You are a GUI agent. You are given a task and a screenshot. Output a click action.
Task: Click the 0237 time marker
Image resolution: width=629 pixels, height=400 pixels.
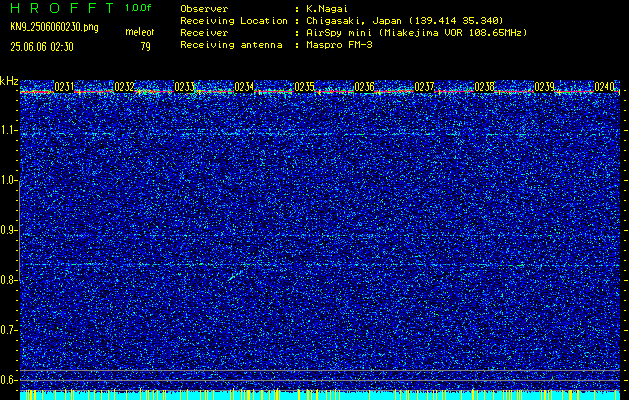(x=424, y=87)
